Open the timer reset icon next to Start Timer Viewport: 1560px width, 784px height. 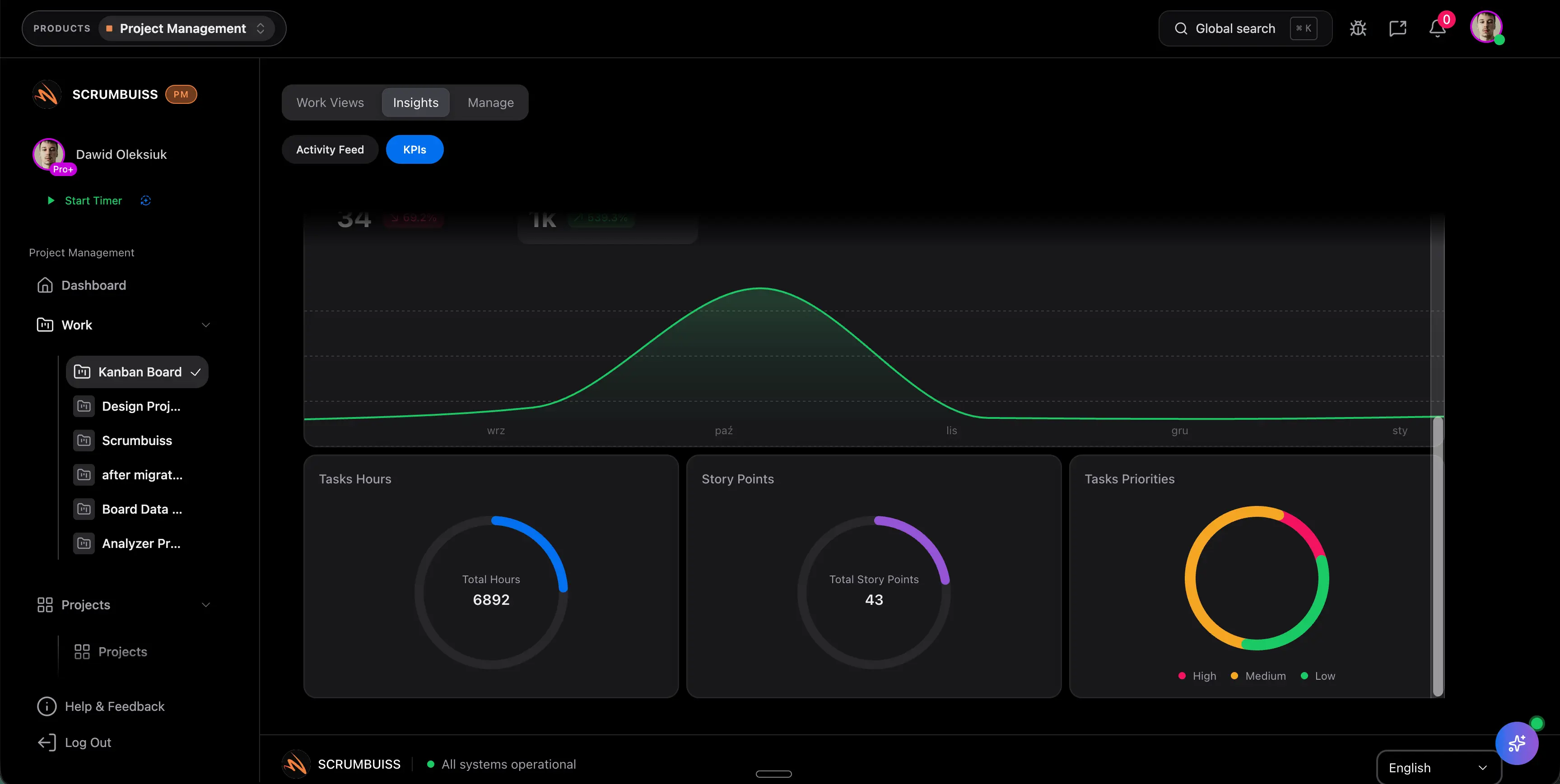[x=145, y=200]
